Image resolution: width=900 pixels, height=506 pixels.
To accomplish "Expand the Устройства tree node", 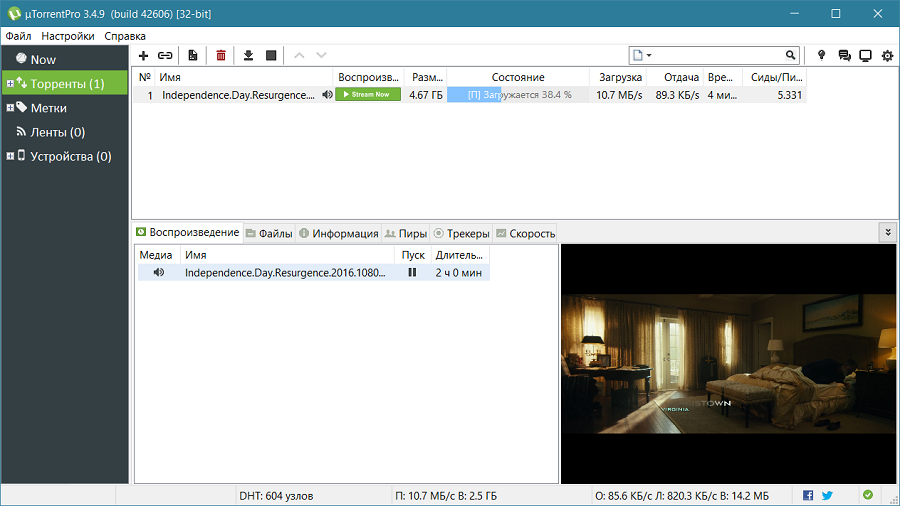I will pos(10,156).
